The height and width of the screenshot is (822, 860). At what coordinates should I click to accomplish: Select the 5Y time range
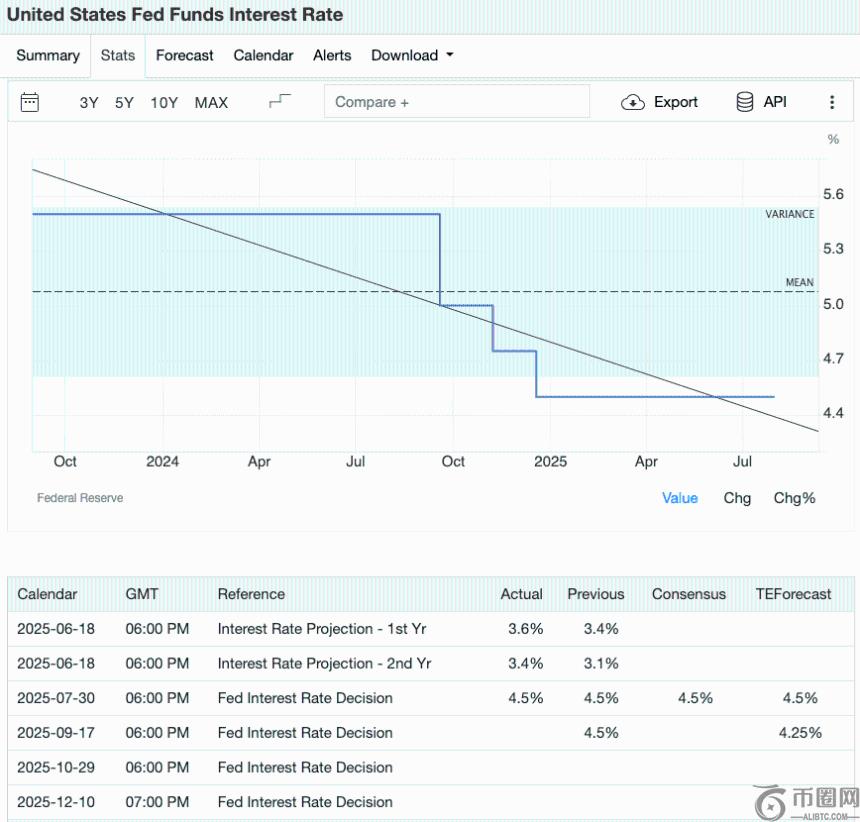pyautogui.click(x=124, y=103)
